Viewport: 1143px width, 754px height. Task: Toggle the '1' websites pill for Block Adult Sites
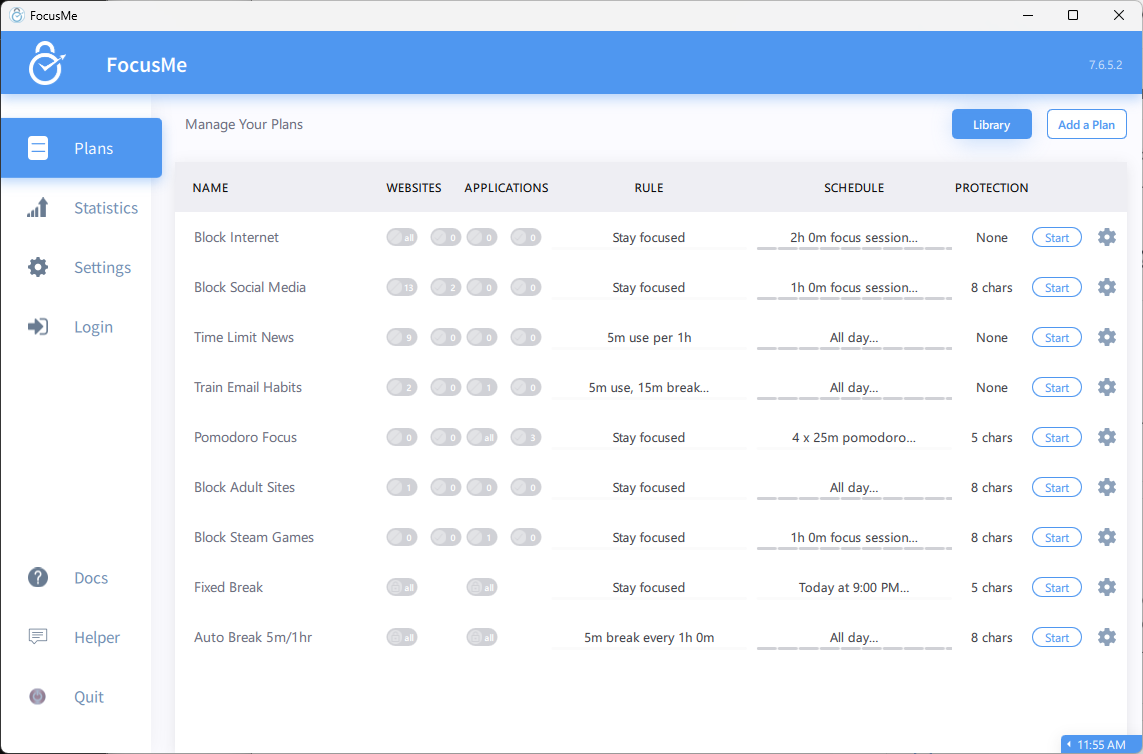pyautogui.click(x=402, y=487)
